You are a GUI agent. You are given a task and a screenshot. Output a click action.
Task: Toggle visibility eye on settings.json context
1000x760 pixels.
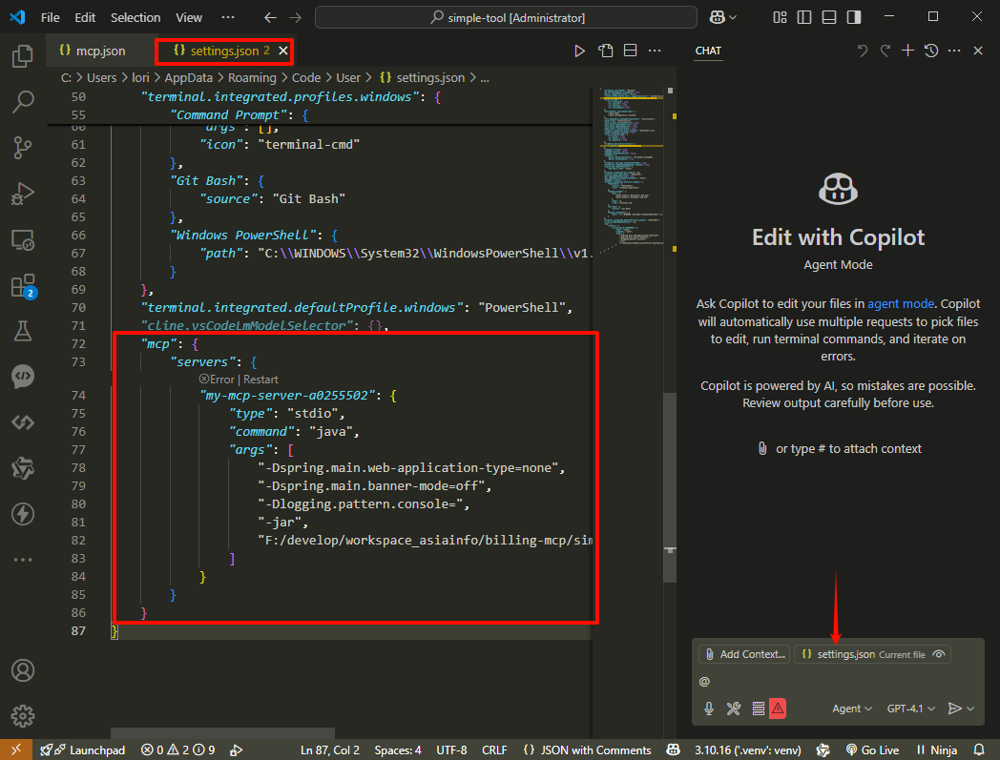tap(938, 654)
